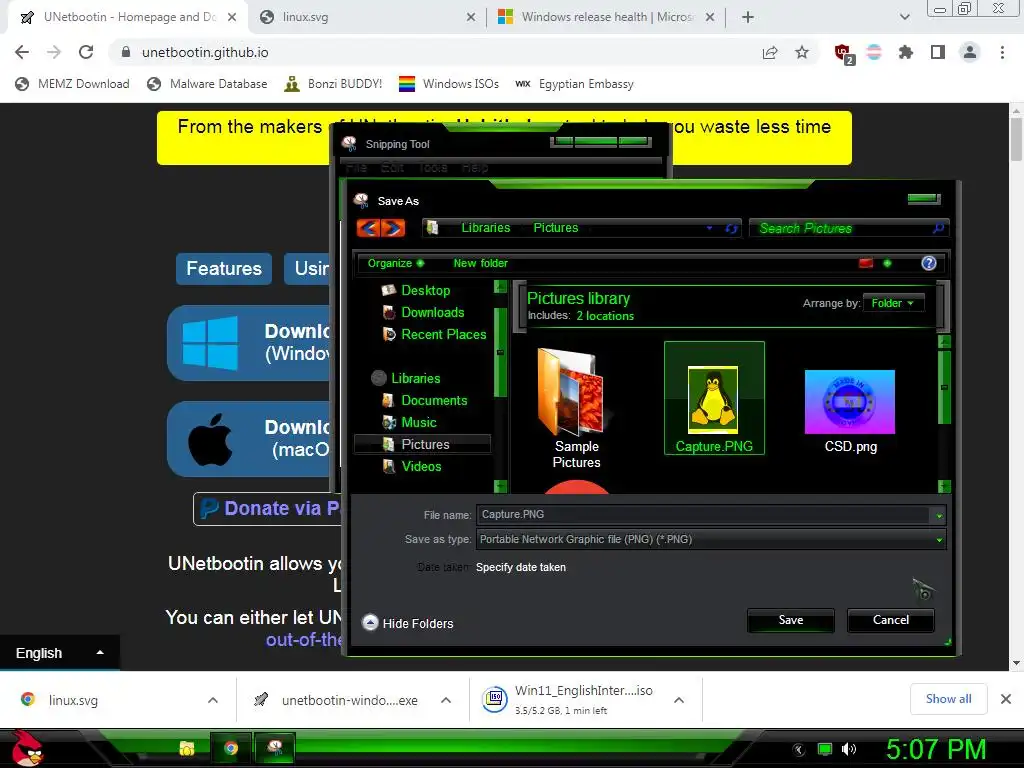This screenshot has height=768, width=1024.
Task: Open the Windows ISOs bookmark
Action: pos(449,84)
